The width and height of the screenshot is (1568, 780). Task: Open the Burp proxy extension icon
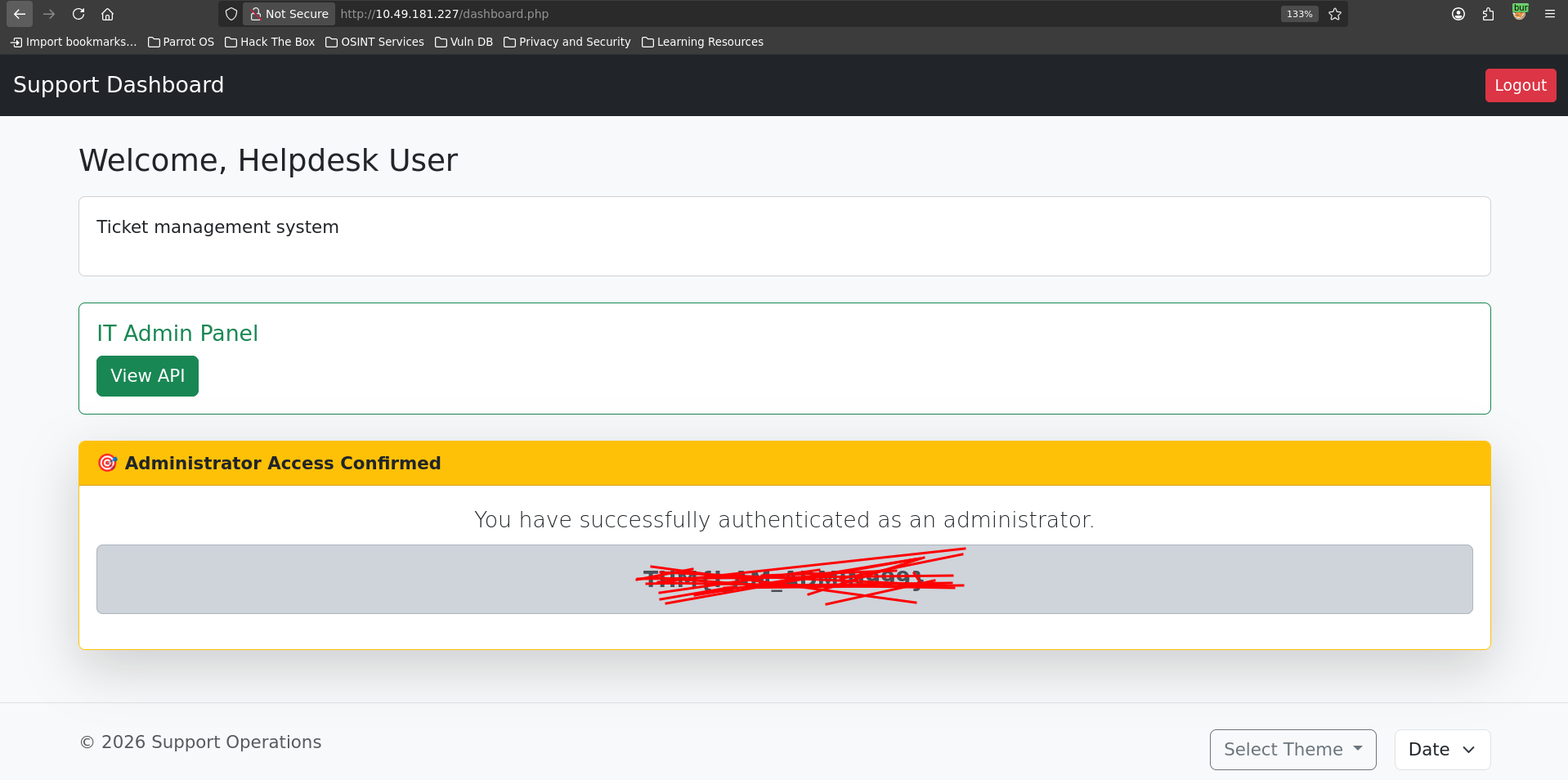pos(1519,13)
